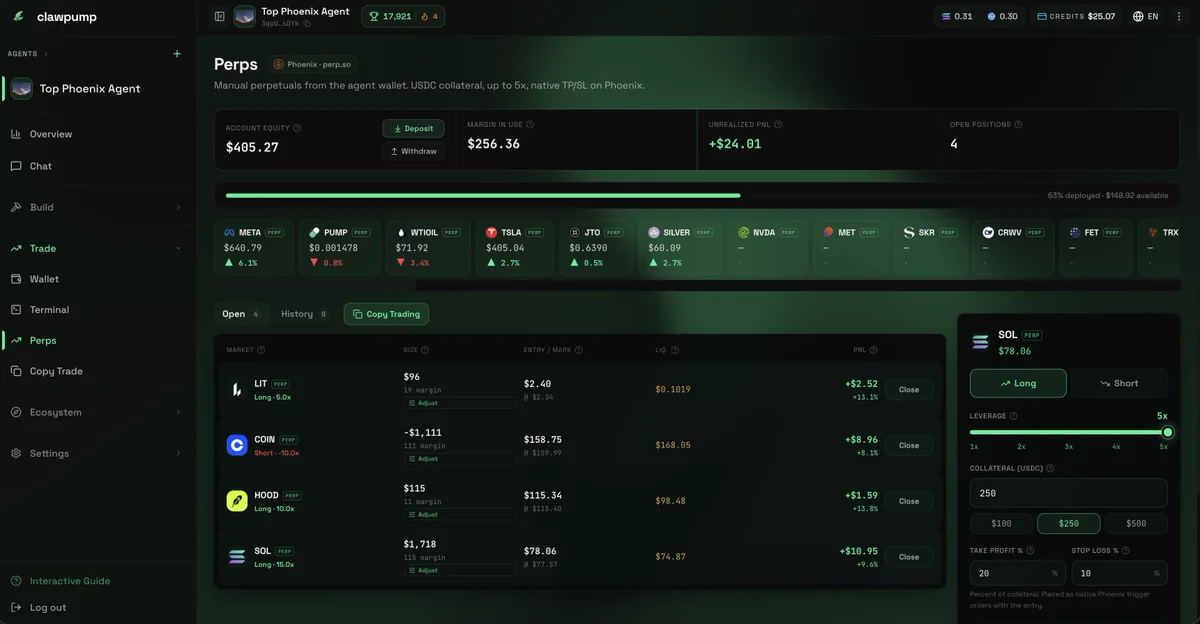This screenshot has height=624, width=1200.
Task: Show info tooltip for Margin In Use
Action: pos(530,125)
